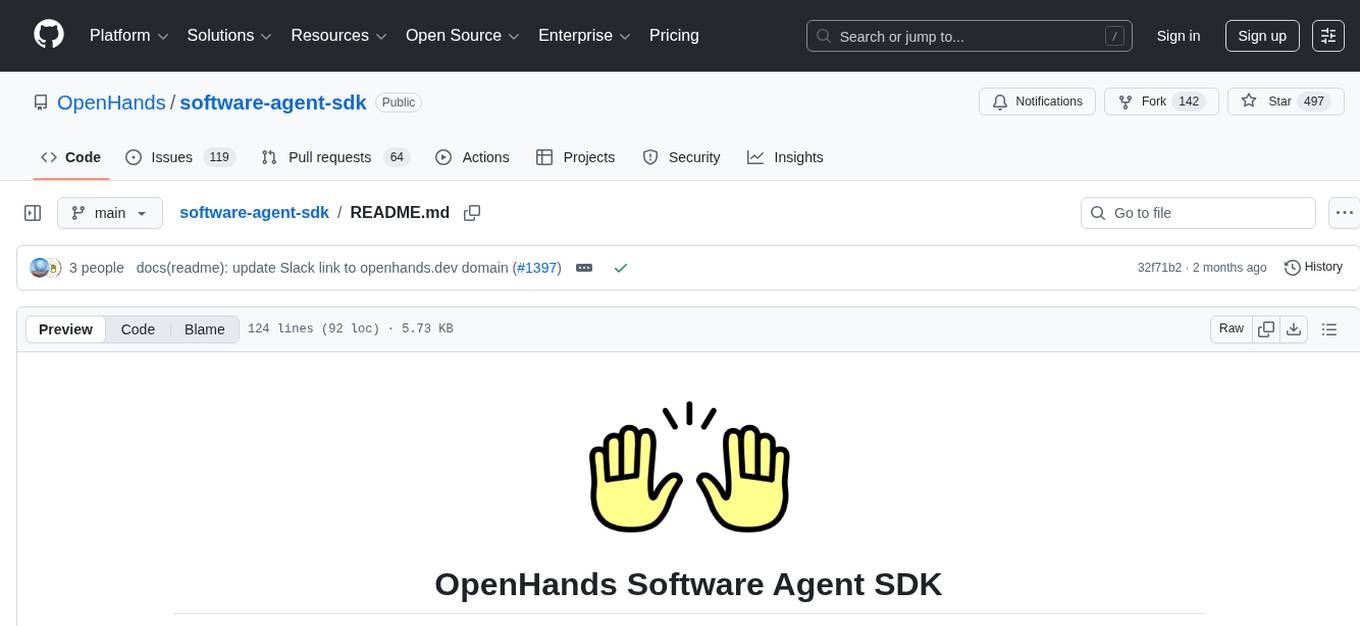The image size is (1360, 626).
Task: Open the more options ellipsis menu
Action: (1344, 212)
